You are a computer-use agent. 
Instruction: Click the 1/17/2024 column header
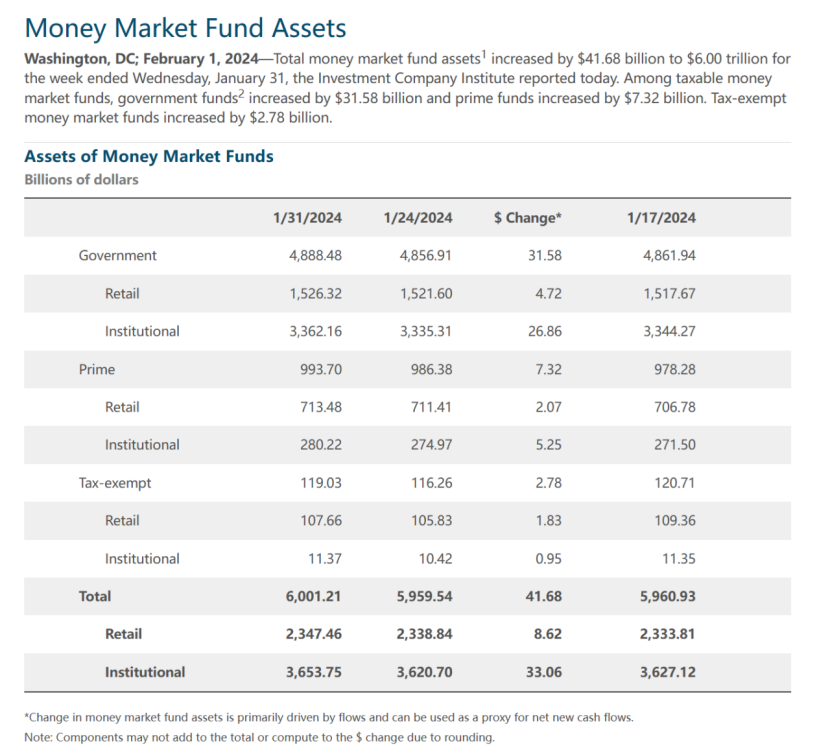[x=661, y=218]
